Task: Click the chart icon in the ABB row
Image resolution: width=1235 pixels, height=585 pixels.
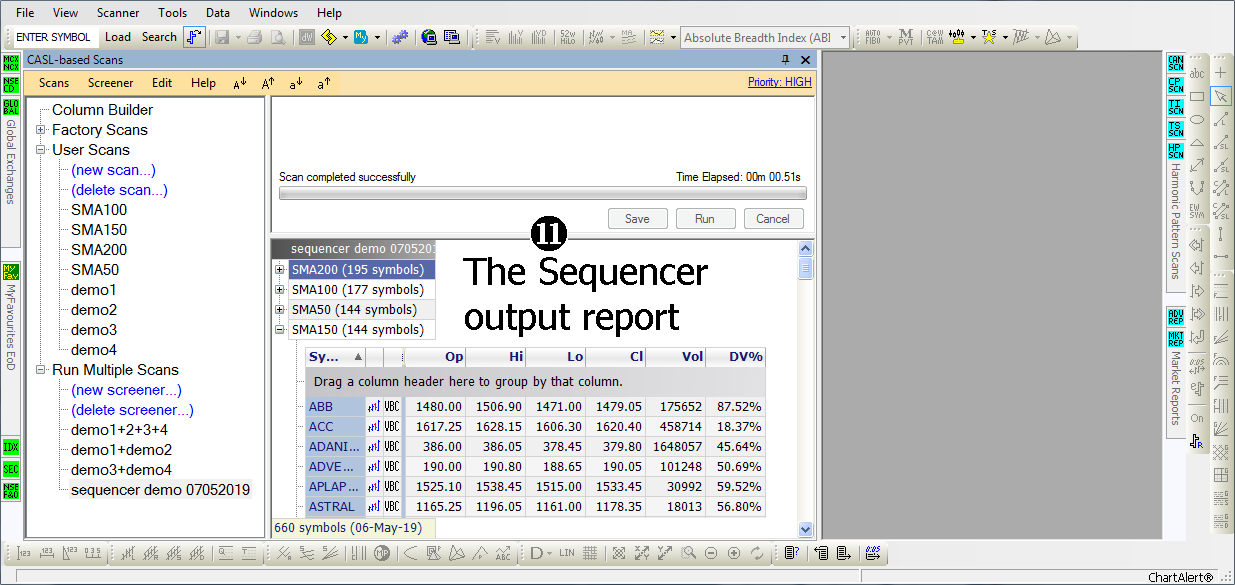Action: pos(375,407)
